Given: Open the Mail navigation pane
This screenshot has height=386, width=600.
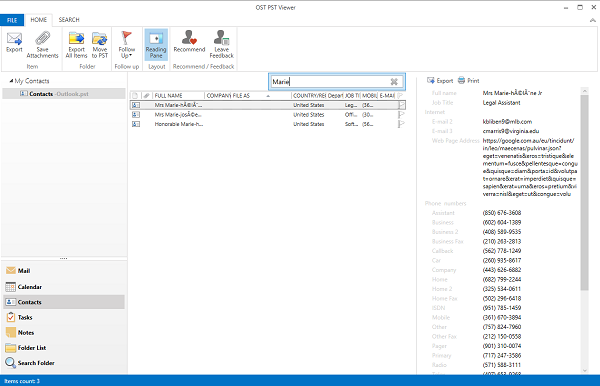Looking at the screenshot, I should (64, 270).
